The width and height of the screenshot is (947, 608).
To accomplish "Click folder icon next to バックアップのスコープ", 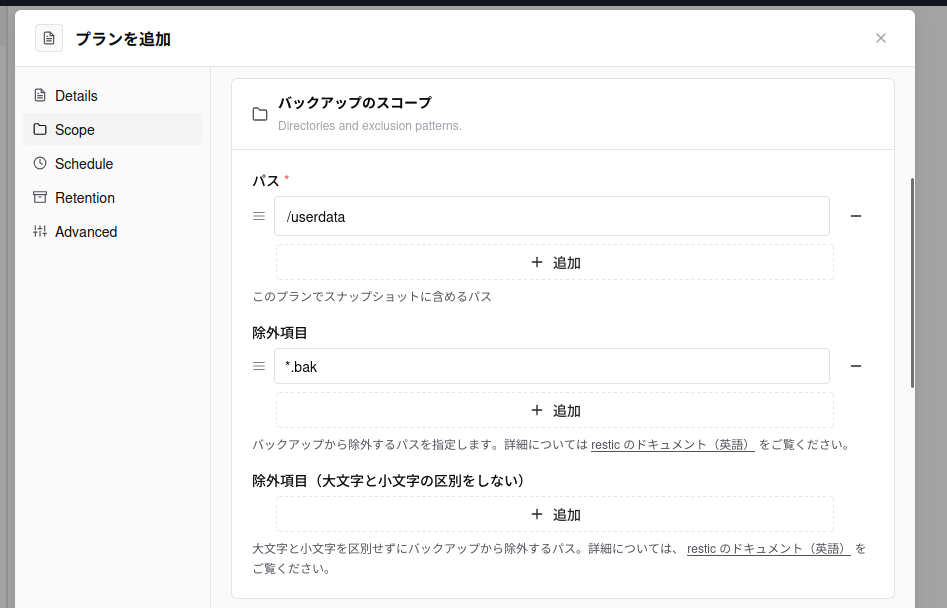I will (260, 114).
